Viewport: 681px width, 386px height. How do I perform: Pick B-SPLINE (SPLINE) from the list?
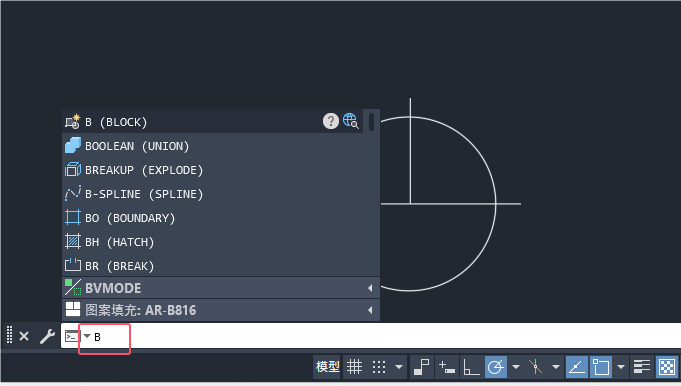click(x=221, y=194)
